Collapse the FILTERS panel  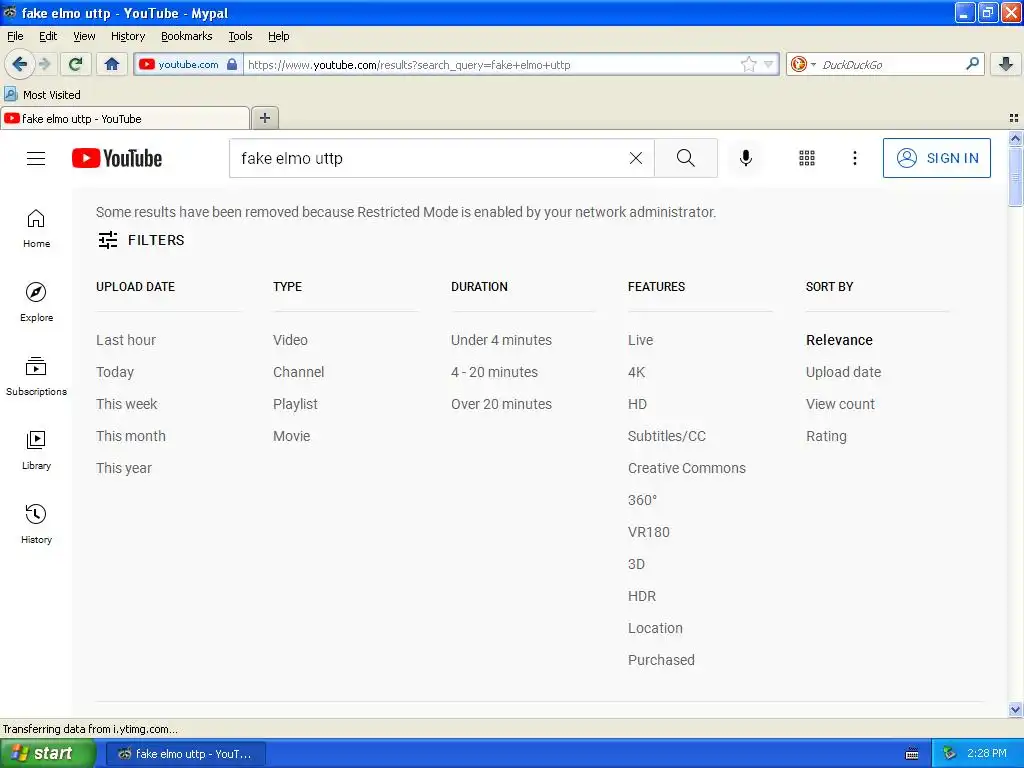click(x=141, y=240)
